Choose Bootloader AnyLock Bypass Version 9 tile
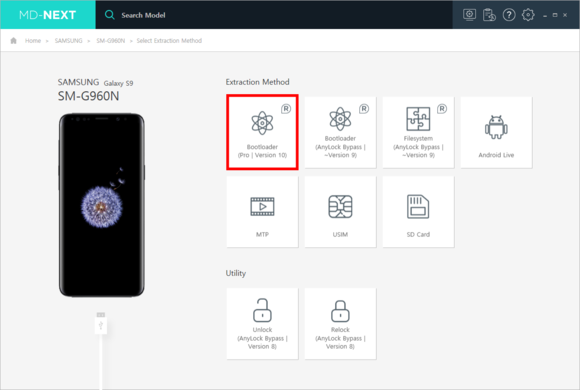 [340, 132]
